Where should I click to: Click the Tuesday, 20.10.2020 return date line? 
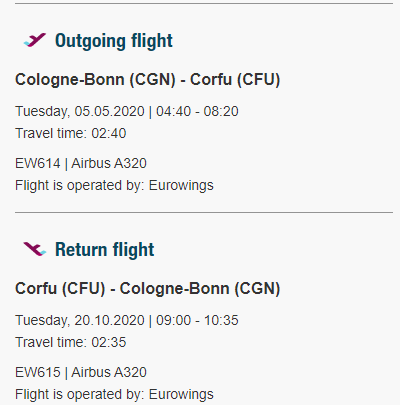coord(127,320)
